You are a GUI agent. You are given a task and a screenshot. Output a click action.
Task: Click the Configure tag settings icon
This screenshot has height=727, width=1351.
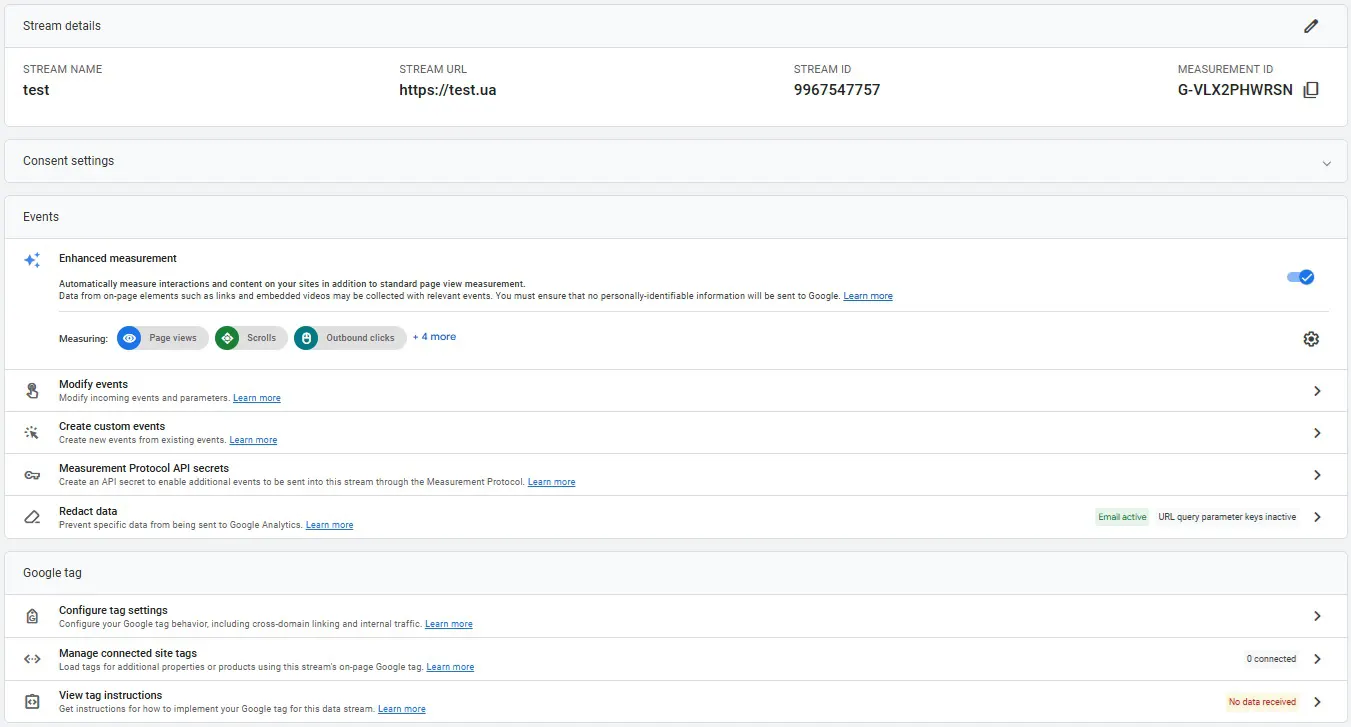click(32, 616)
